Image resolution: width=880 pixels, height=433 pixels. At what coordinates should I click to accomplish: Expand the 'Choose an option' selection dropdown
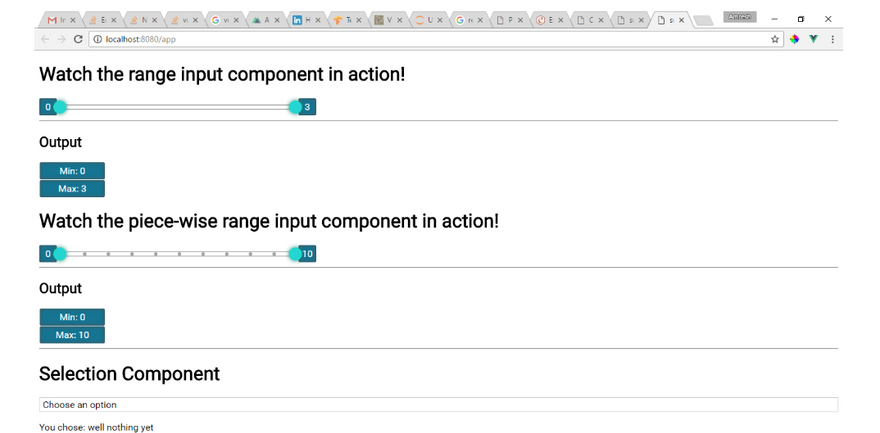click(438, 405)
